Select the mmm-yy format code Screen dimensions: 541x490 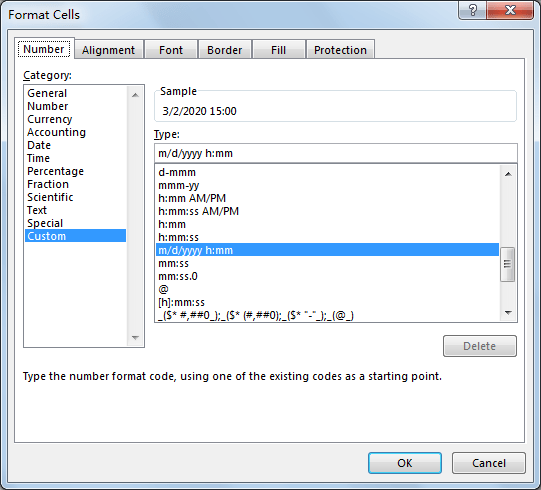tap(327, 185)
